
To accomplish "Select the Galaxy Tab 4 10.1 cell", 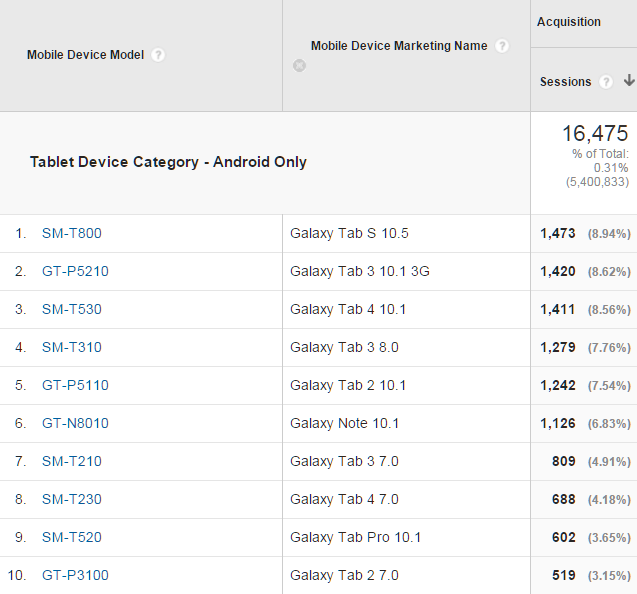I will click(x=406, y=310).
